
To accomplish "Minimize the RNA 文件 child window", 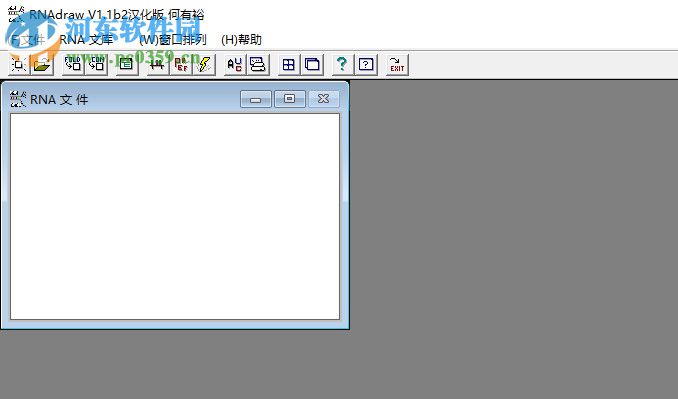I will [256, 99].
